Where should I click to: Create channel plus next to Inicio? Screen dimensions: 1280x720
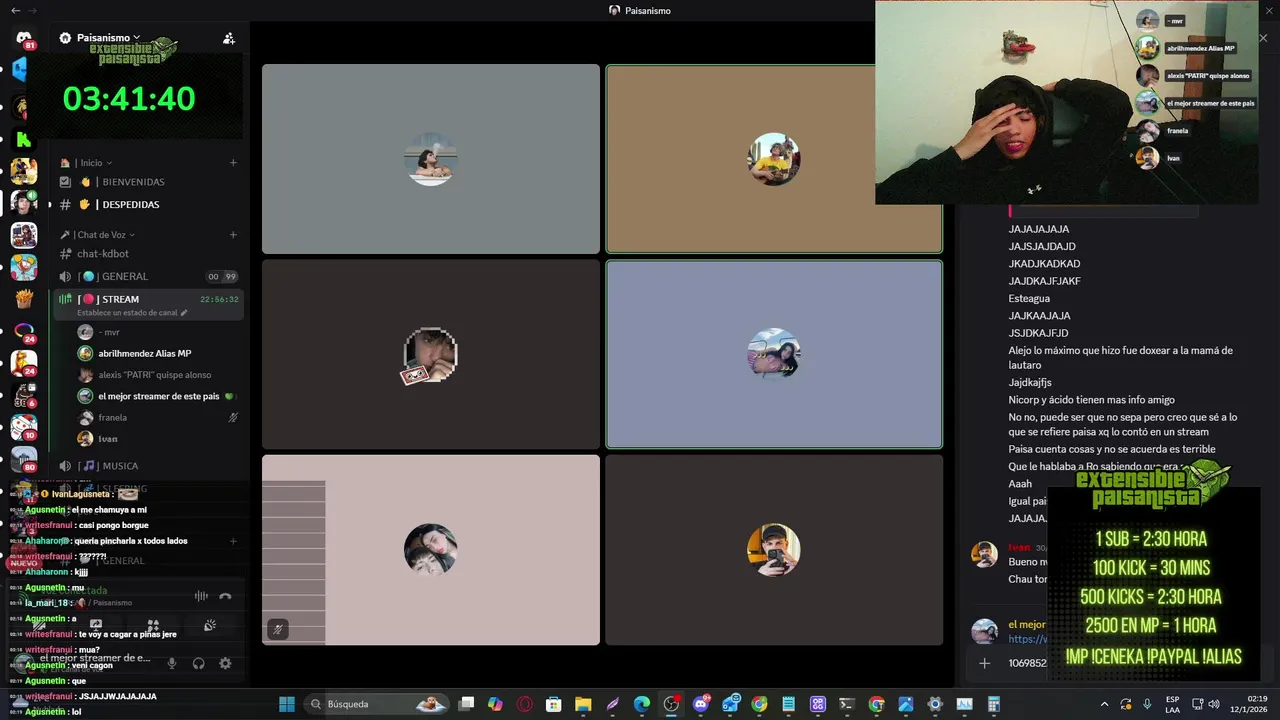click(233, 163)
